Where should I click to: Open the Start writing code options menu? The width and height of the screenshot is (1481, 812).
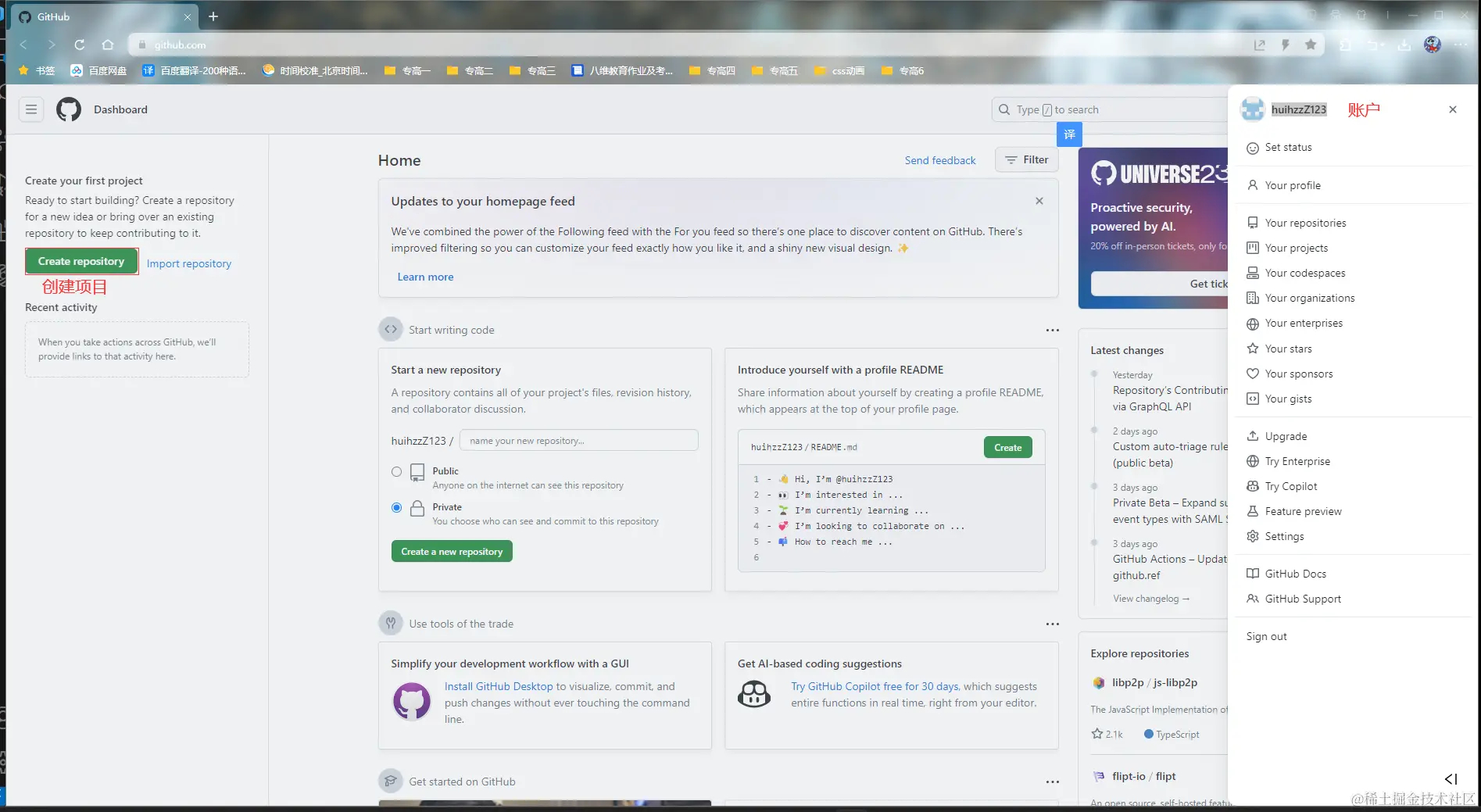pos(1053,330)
